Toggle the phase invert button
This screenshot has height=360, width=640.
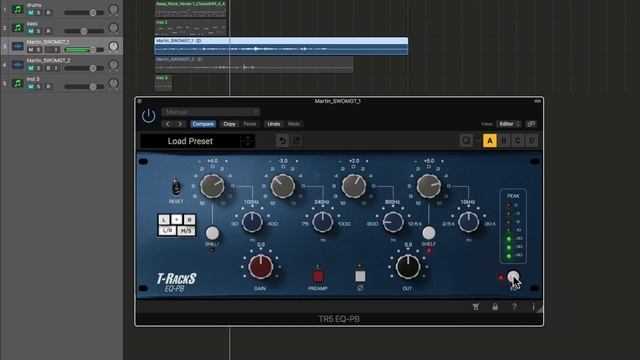click(360, 276)
